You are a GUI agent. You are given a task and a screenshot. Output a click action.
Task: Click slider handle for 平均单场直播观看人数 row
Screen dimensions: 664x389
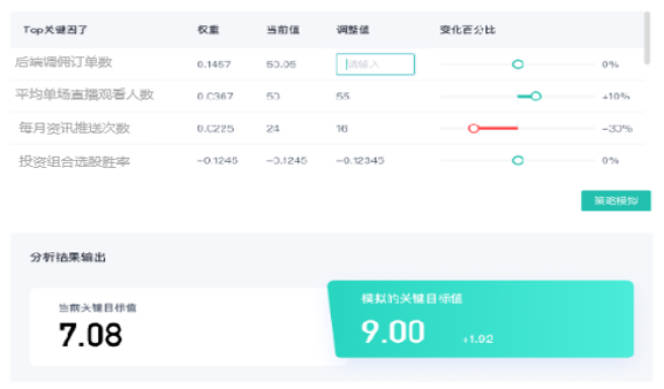click(536, 96)
